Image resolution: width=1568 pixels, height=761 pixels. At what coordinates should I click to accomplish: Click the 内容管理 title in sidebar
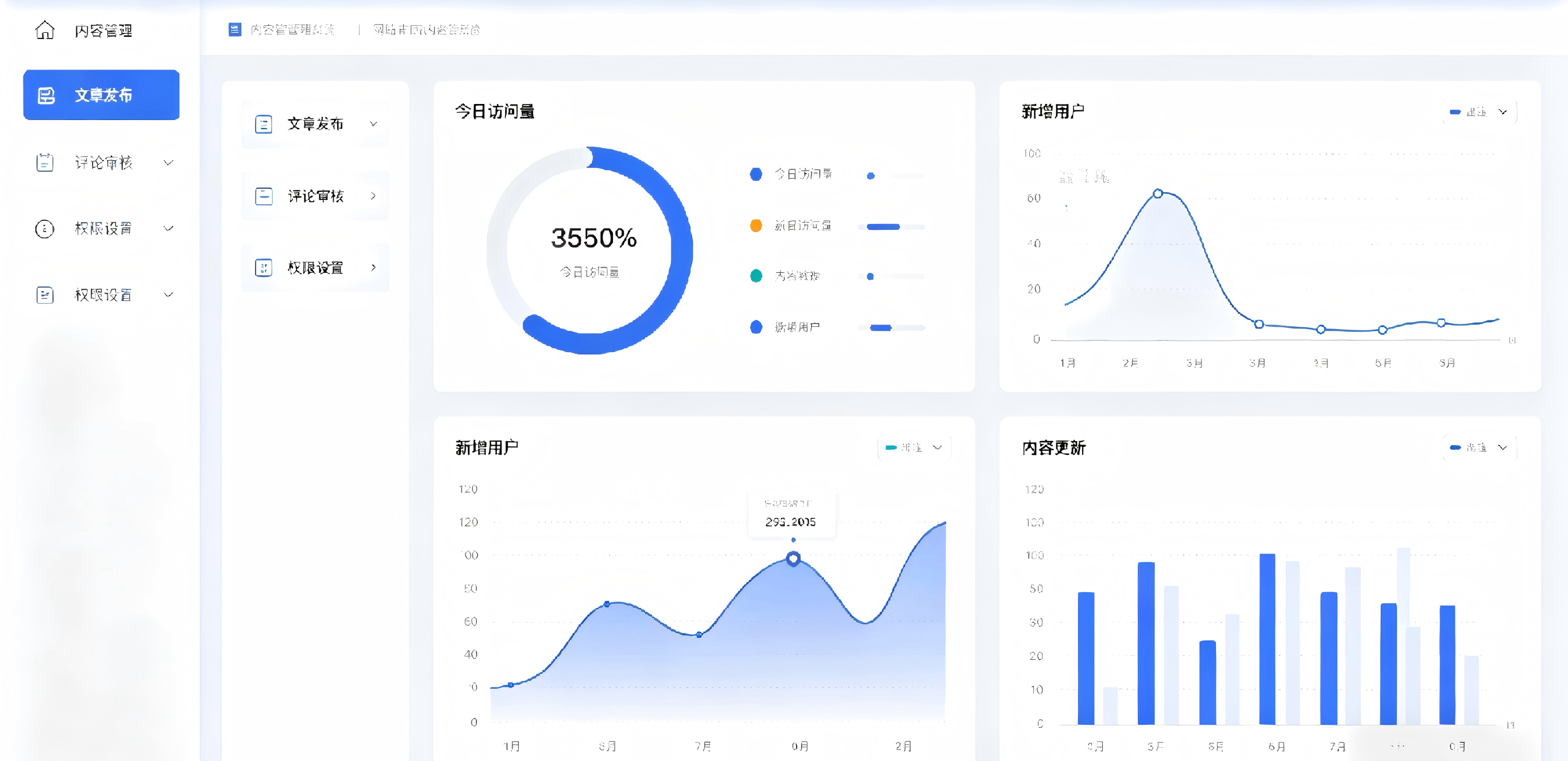tap(103, 30)
